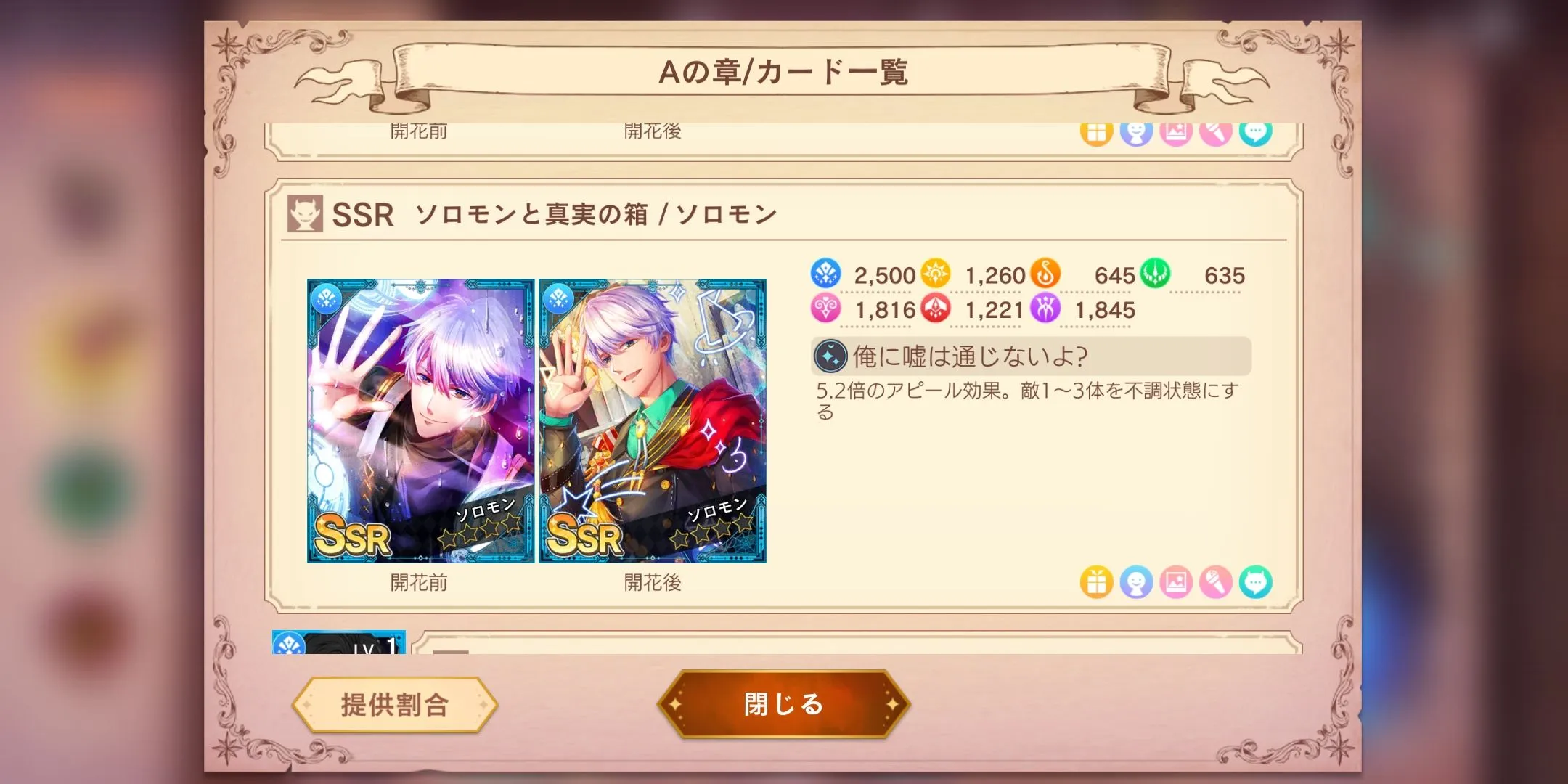Click the teal chat bubble icon

1256,582
